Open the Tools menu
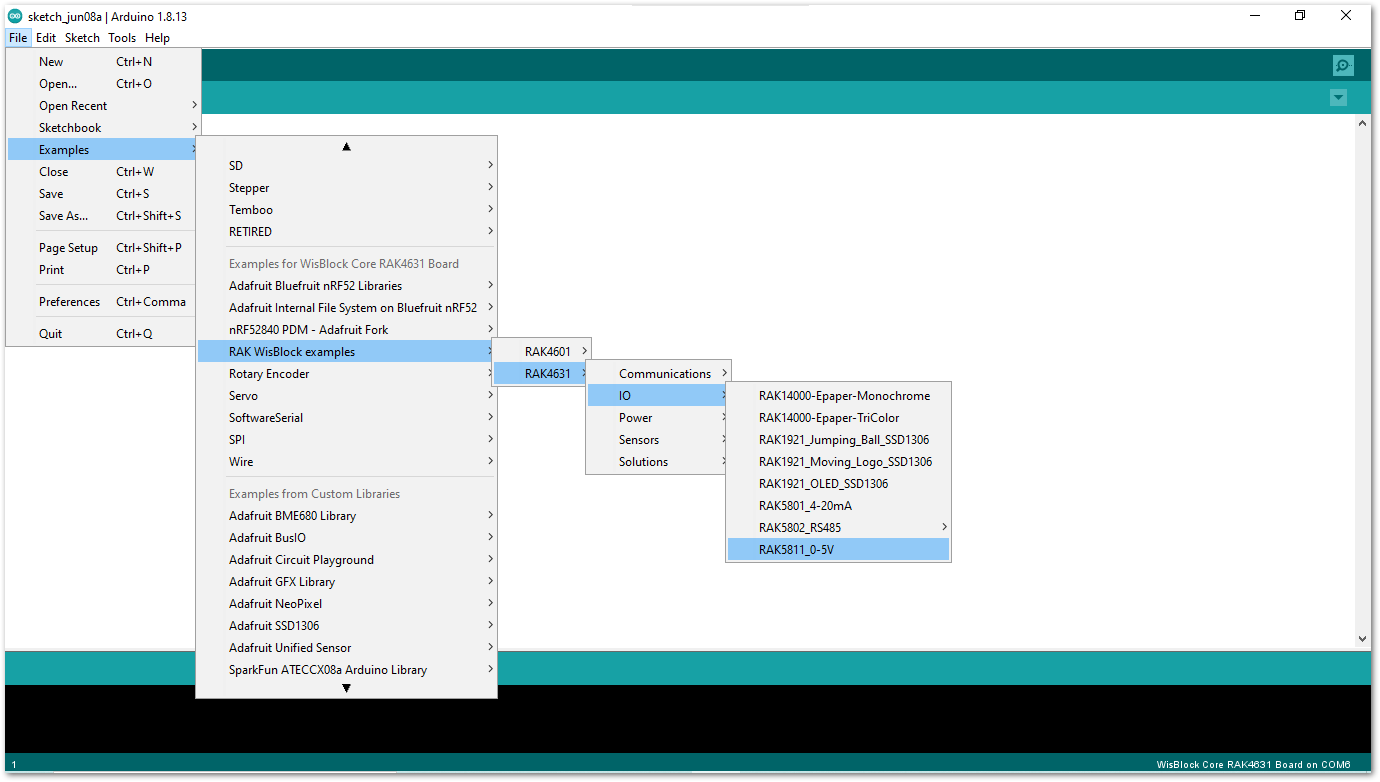Image resolution: width=1380 pixels, height=782 pixels. [122, 38]
